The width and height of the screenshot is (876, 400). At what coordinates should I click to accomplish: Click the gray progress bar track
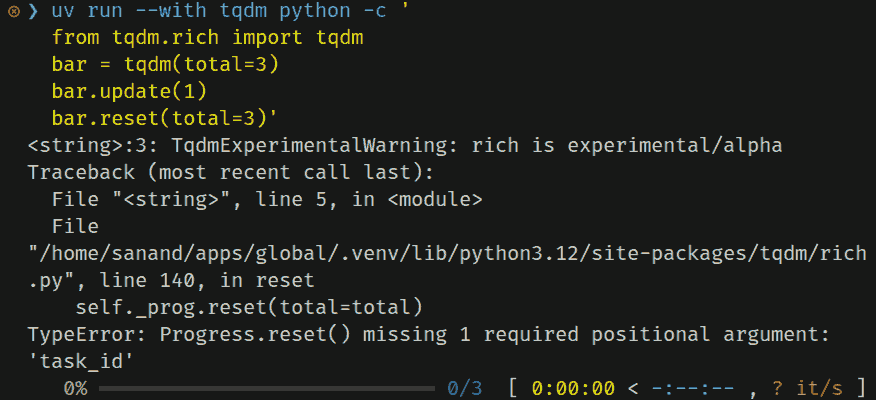pyautogui.click(x=268, y=386)
